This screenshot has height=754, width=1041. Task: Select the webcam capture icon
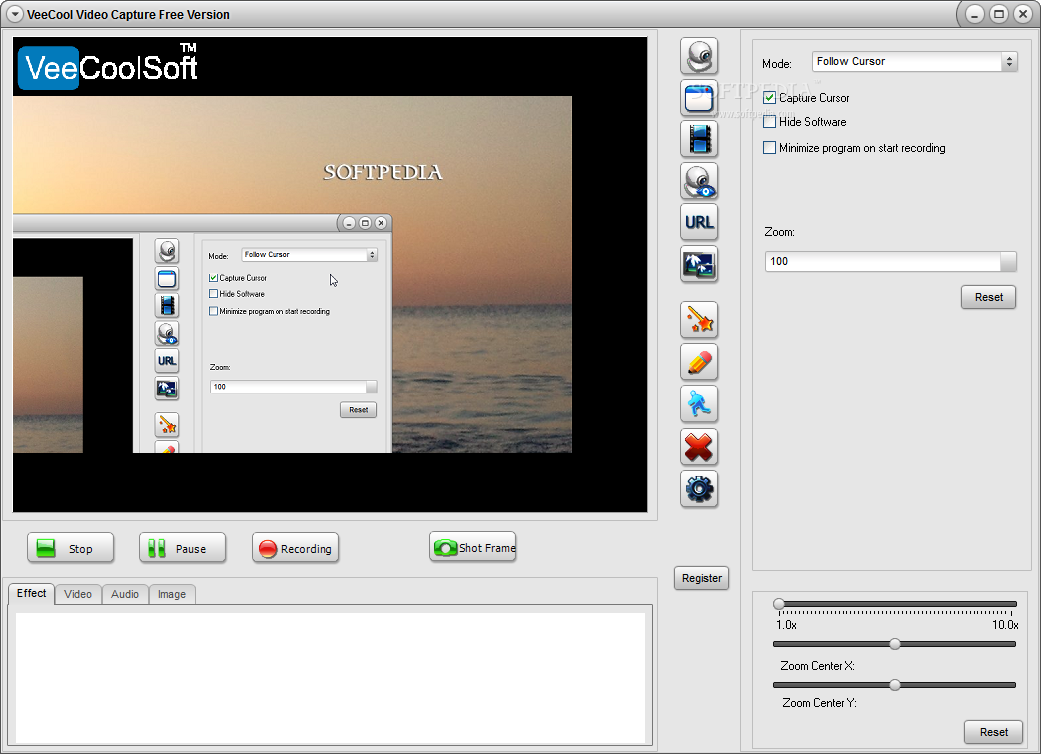[x=699, y=56]
